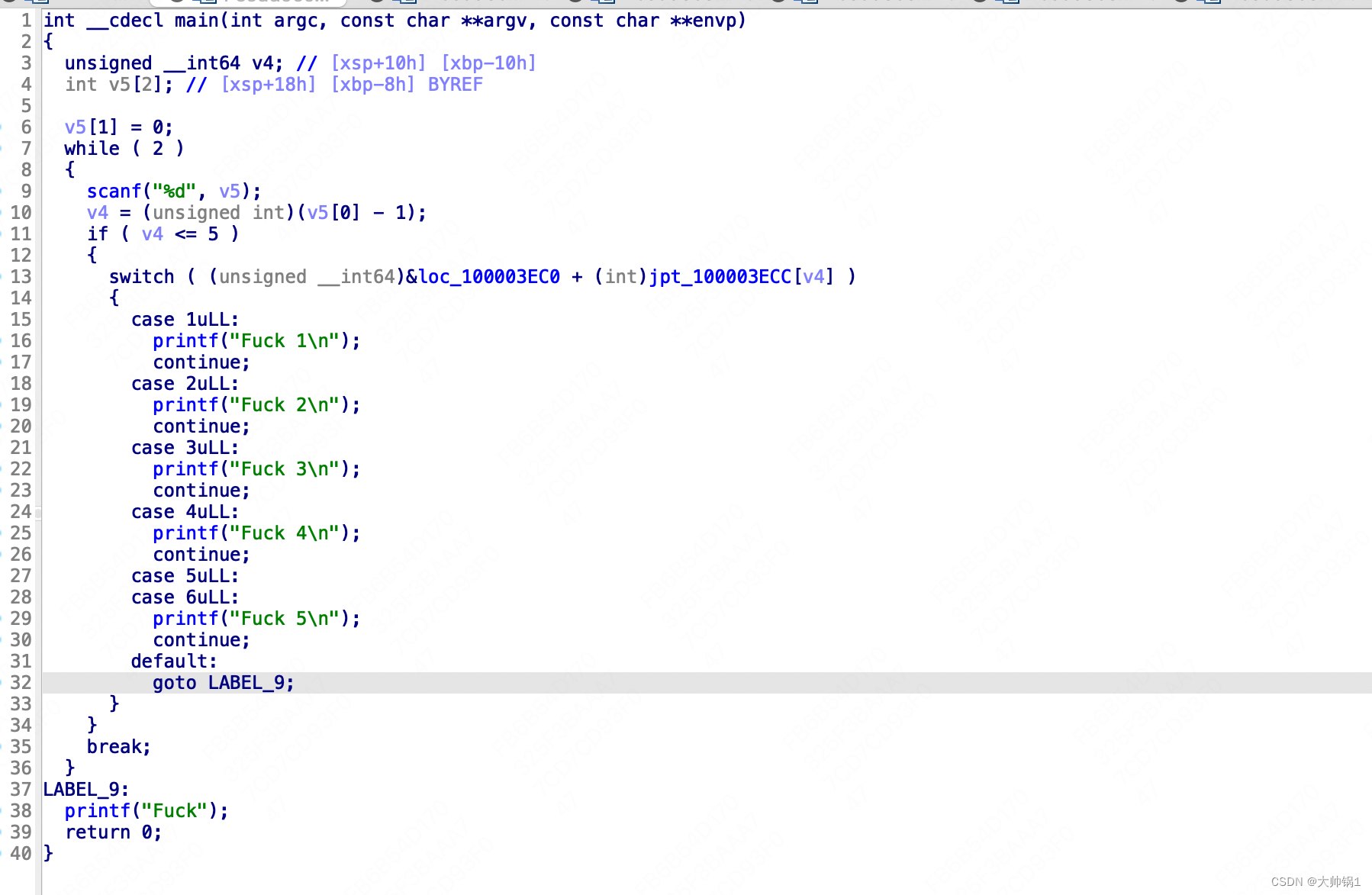Select variable v4 declaration on line 3
The image size is (1372, 895).
[x=263, y=63]
